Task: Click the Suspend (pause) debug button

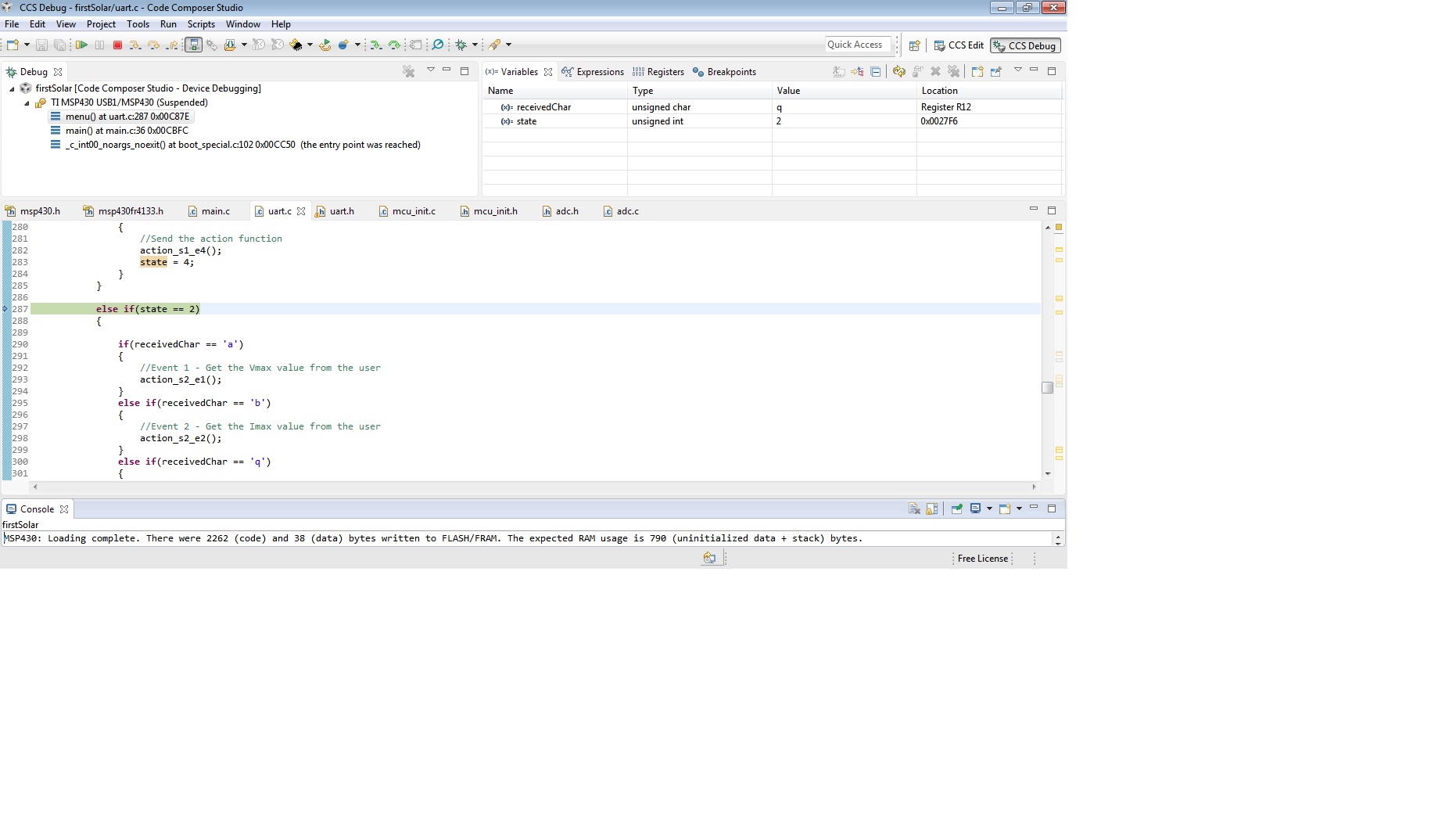Action: click(x=99, y=45)
